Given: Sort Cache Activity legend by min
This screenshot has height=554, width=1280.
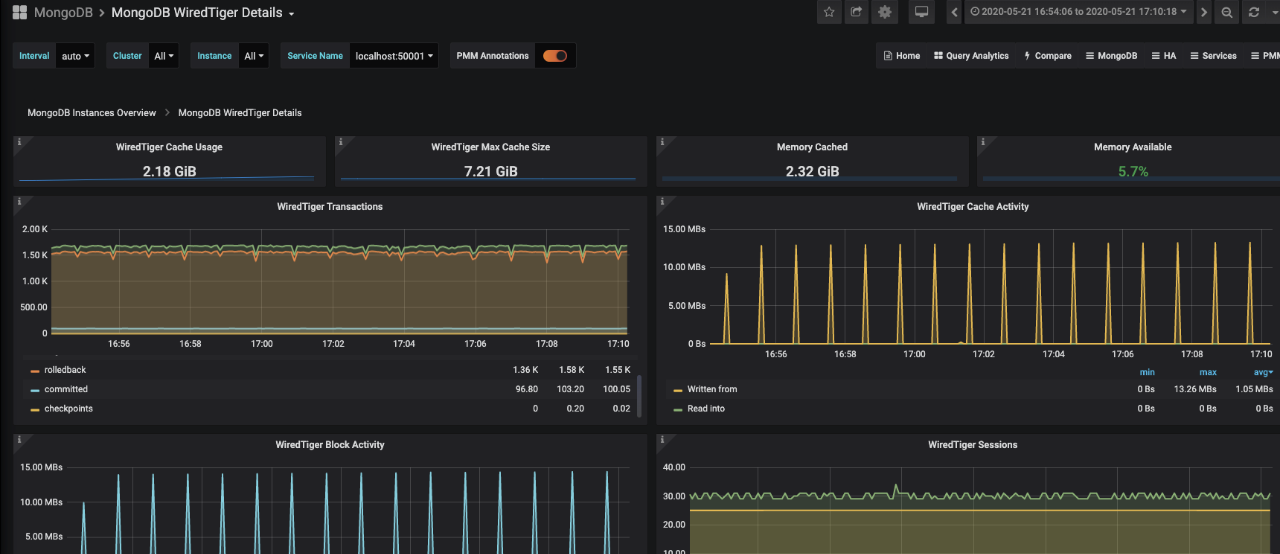Looking at the screenshot, I should pyautogui.click(x=1147, y=372).
